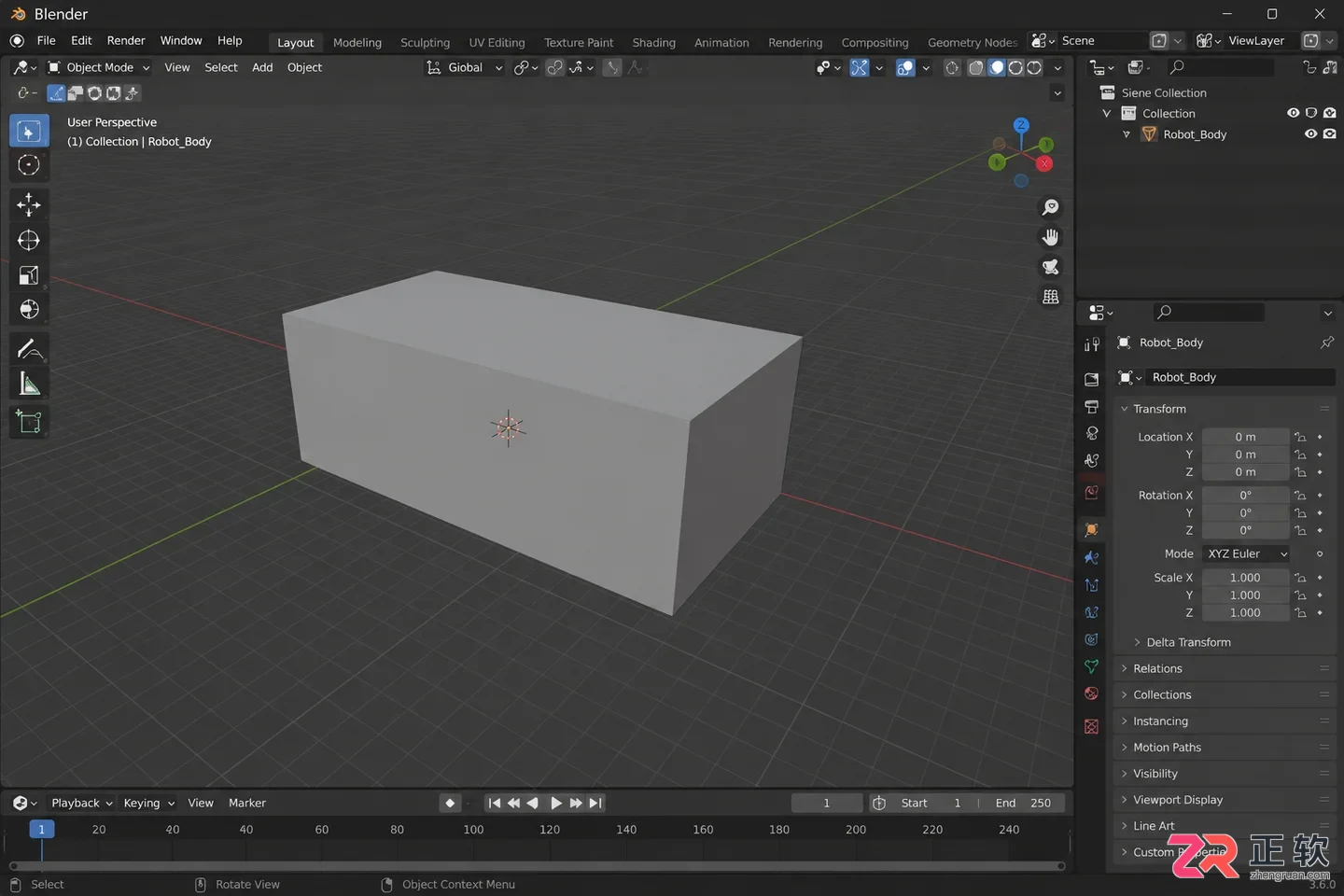Jump to the first frame
This screenshot has height=896, width=1344.
click(x=494, y=804)
